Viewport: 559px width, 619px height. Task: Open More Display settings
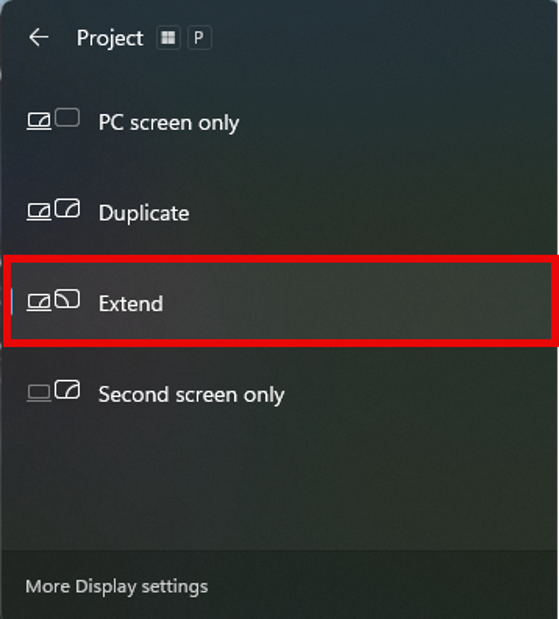coord(117,586)
